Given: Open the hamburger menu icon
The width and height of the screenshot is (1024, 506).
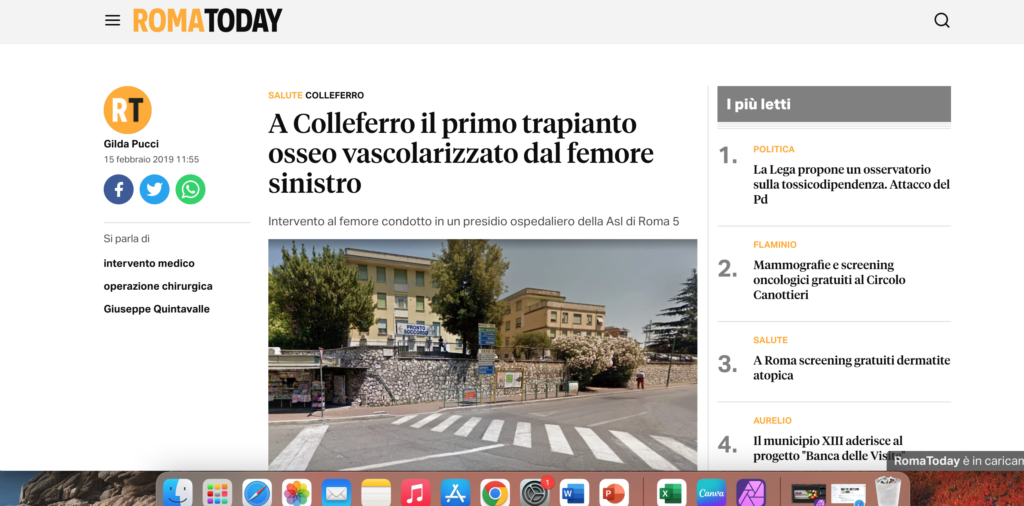Looking at the screenshot, I should pyautogui.click(x=112, y=20).
